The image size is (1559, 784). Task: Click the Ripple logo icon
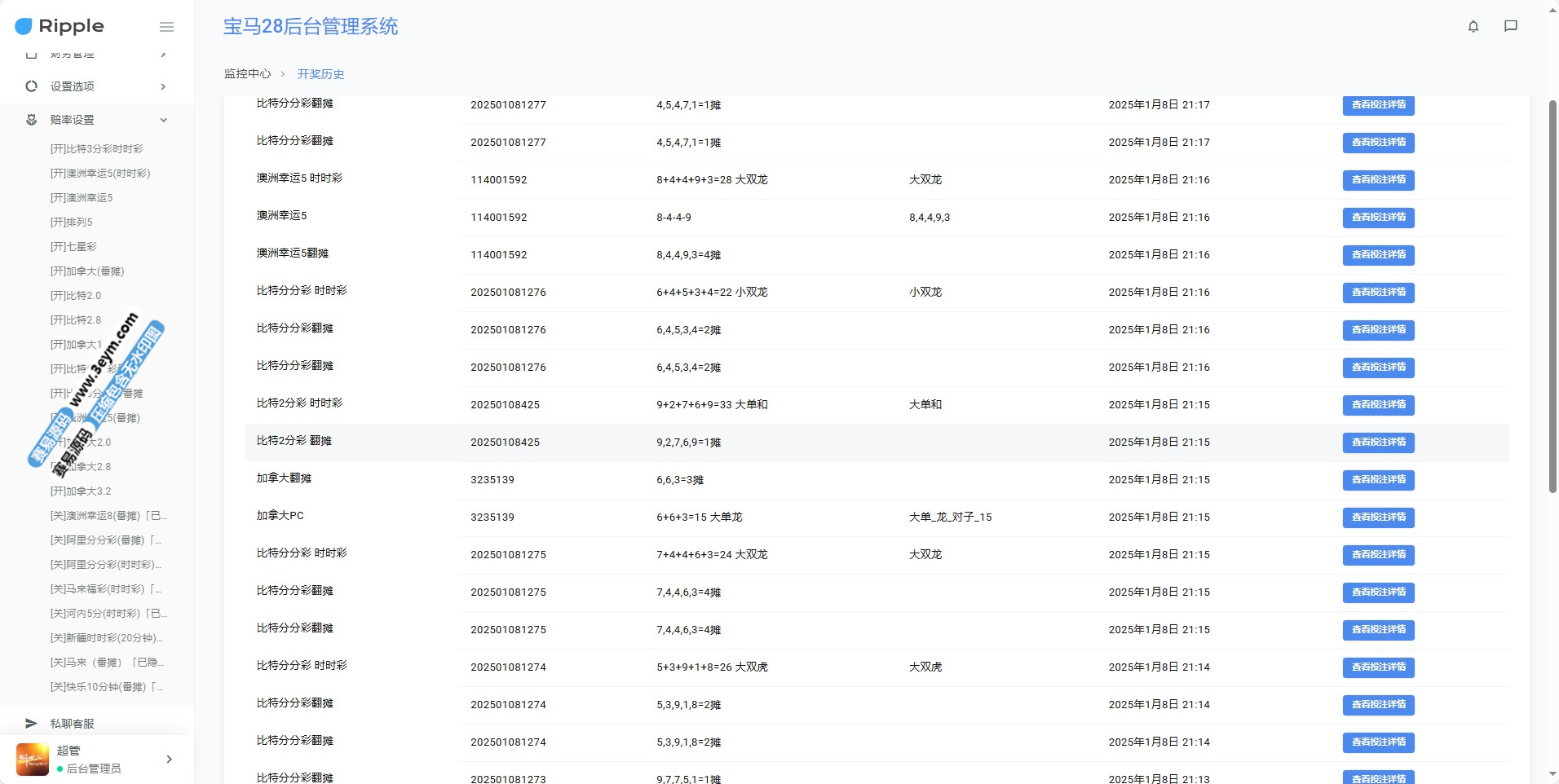(24, 27)
